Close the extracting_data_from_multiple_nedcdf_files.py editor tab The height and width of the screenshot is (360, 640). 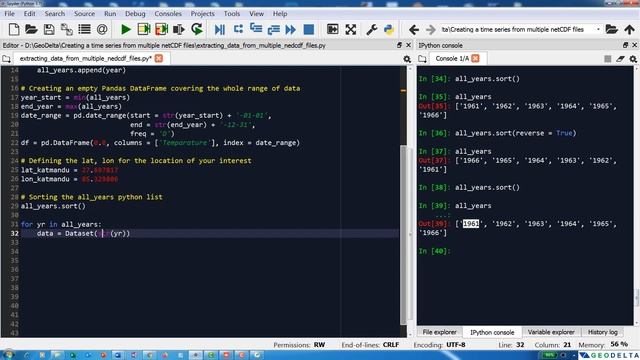[x=159, y=58]
